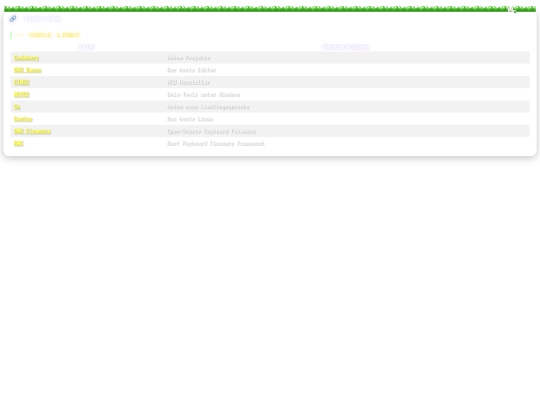This screenshot has height=405, width=540.
Task: Open the QMK Firmware link
Action: coord(32,131)
